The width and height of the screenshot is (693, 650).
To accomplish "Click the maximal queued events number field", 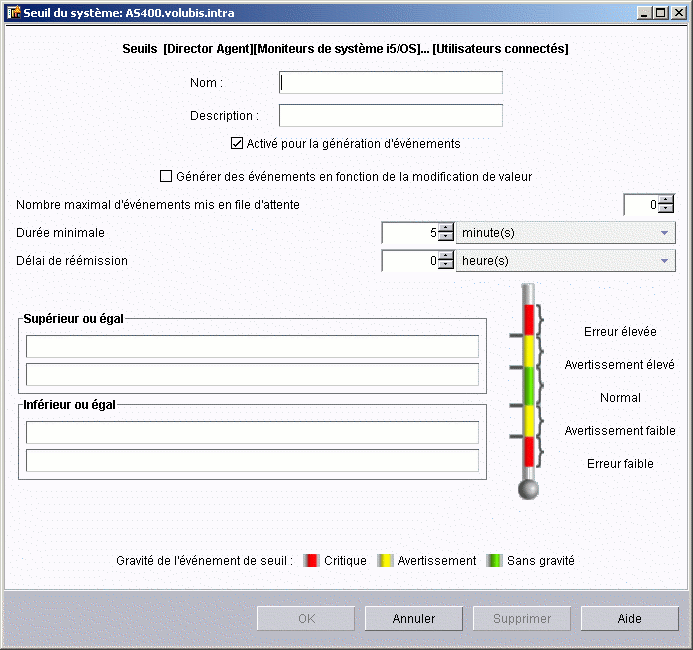I will pyautogui.click(x=641, y=205).
